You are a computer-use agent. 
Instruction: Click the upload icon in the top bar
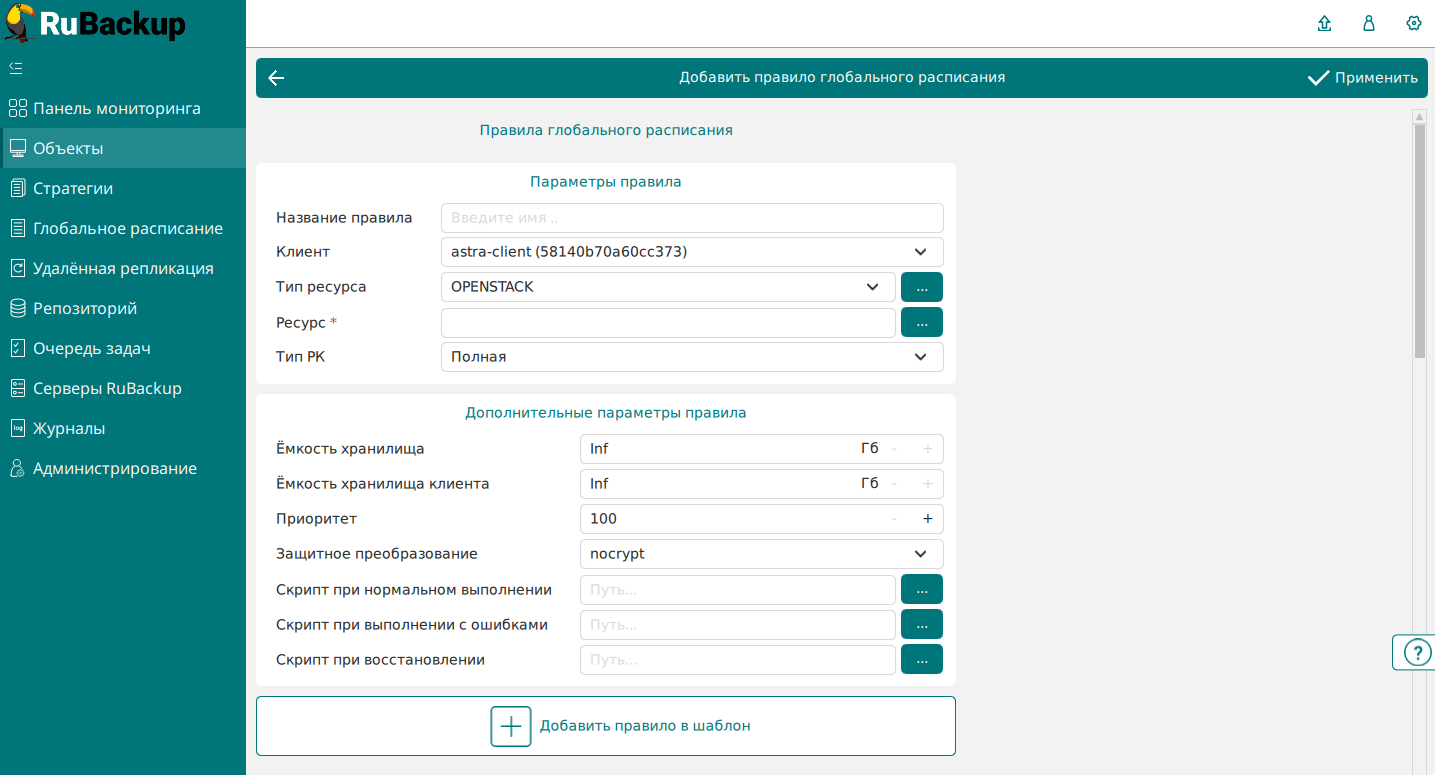(1325, 23)
